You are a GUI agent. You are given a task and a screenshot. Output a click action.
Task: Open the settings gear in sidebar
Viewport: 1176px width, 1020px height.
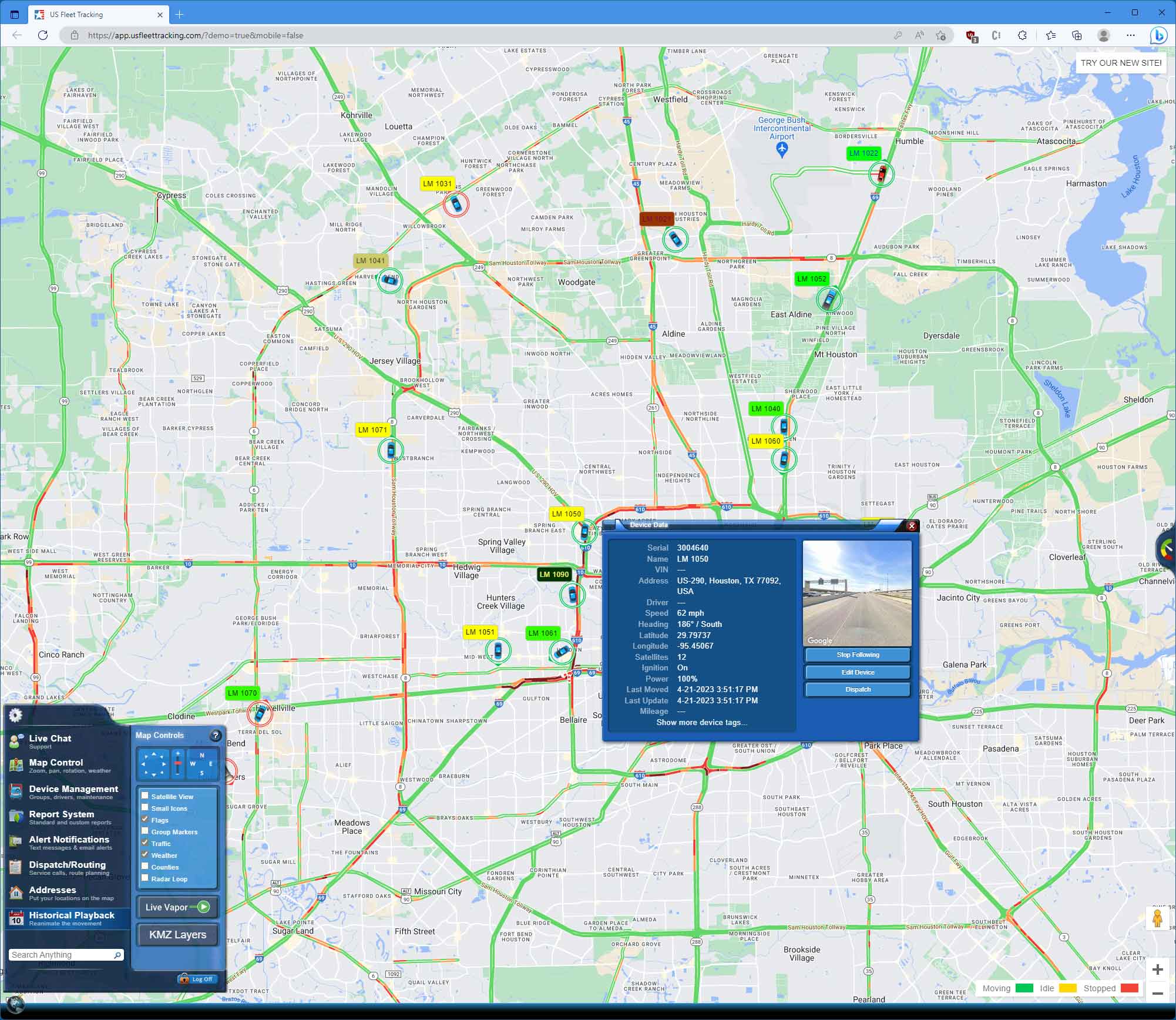pos(16,715)
